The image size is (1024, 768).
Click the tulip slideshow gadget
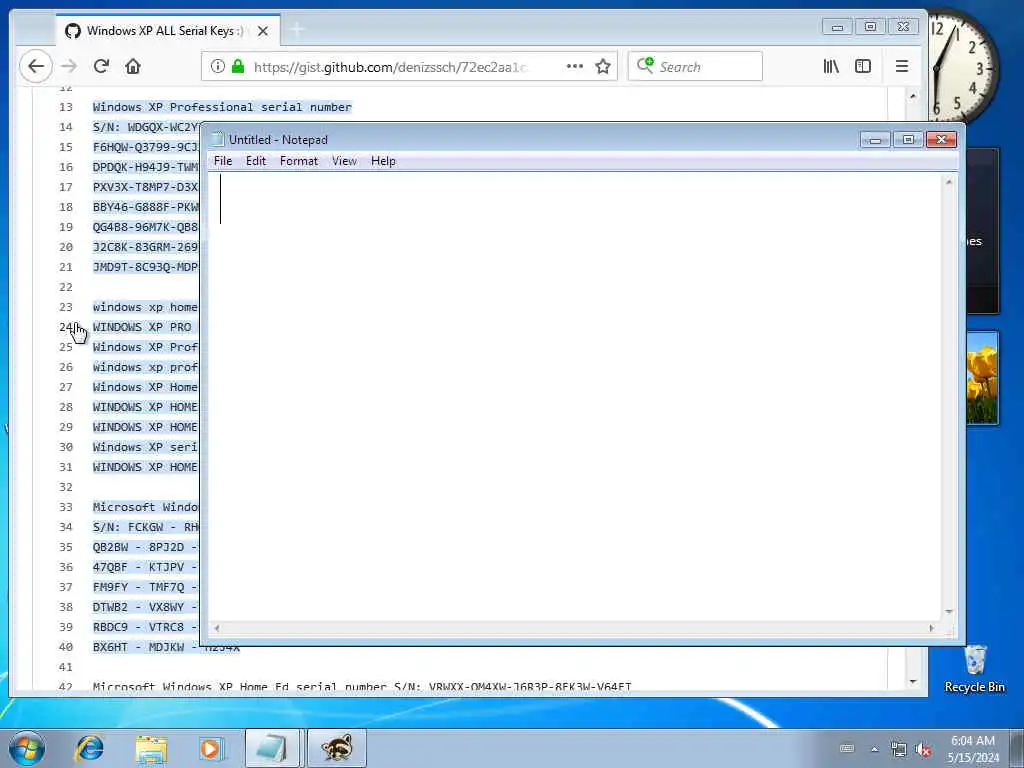click(982, 378)
